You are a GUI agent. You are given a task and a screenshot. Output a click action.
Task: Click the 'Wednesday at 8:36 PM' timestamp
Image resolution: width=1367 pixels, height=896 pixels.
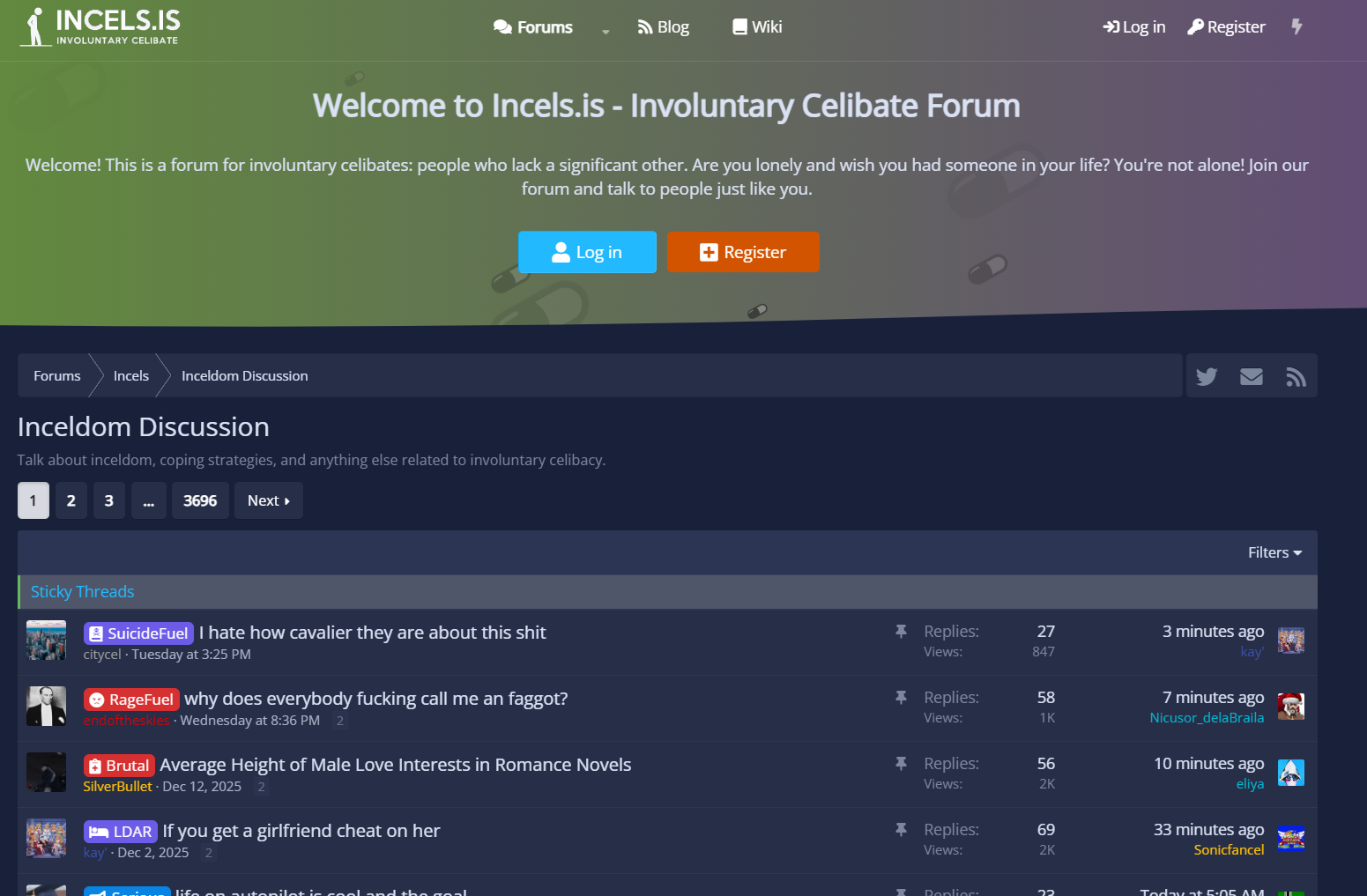pyautogui.click(x=250, y=721)
